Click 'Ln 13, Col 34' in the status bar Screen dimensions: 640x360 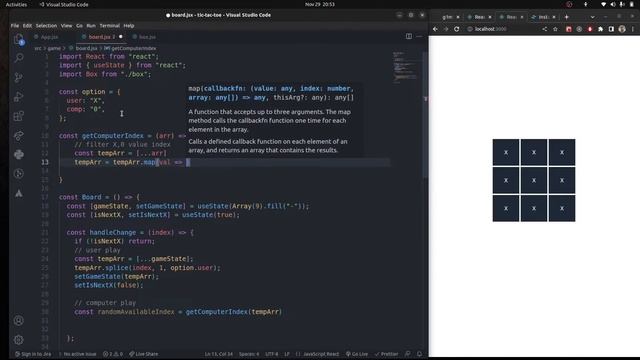(x=218, y=354)
